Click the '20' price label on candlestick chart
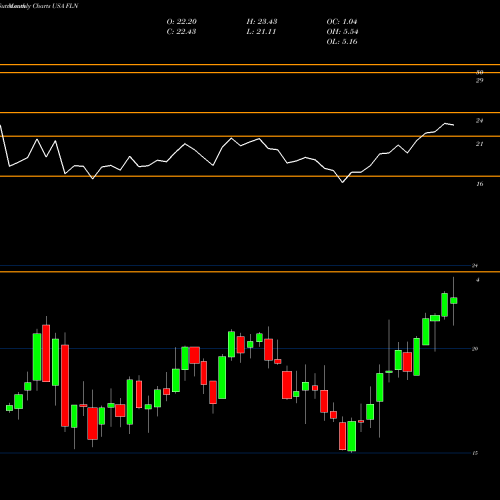Viewport: 500px width, 500px height. click(475, 349)
